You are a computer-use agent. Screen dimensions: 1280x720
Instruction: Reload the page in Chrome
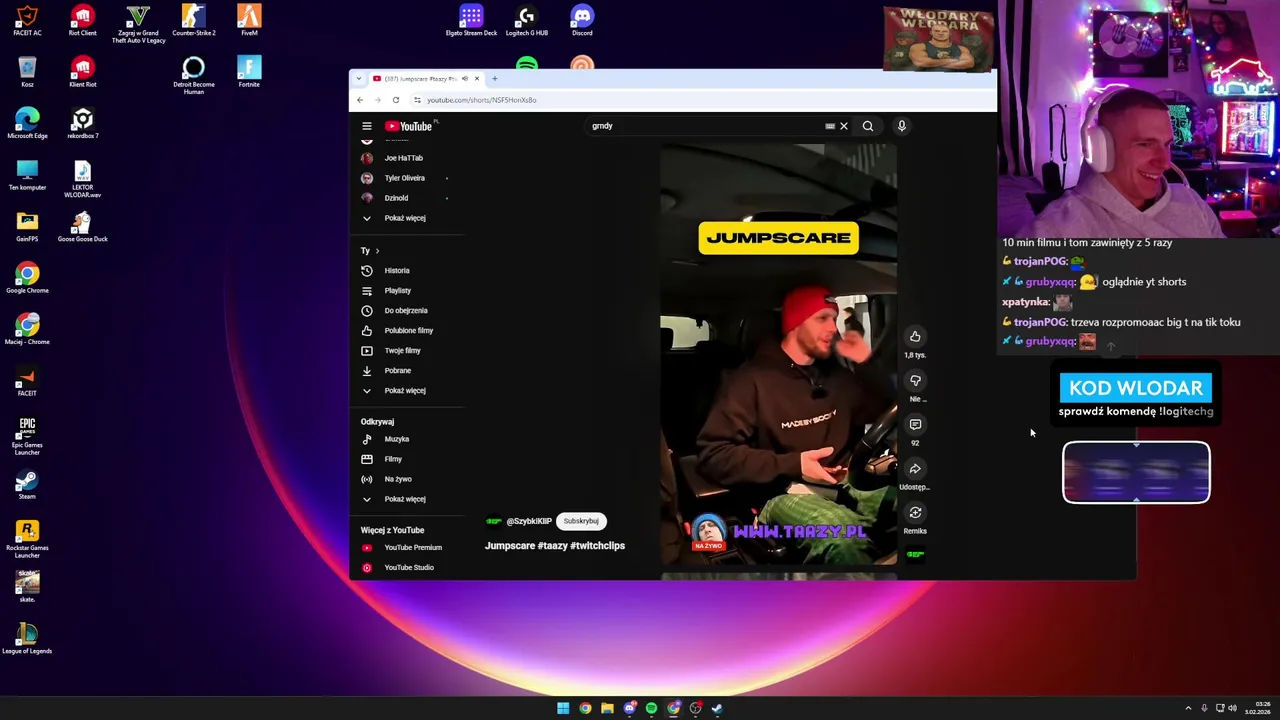[x=396, y=100]
